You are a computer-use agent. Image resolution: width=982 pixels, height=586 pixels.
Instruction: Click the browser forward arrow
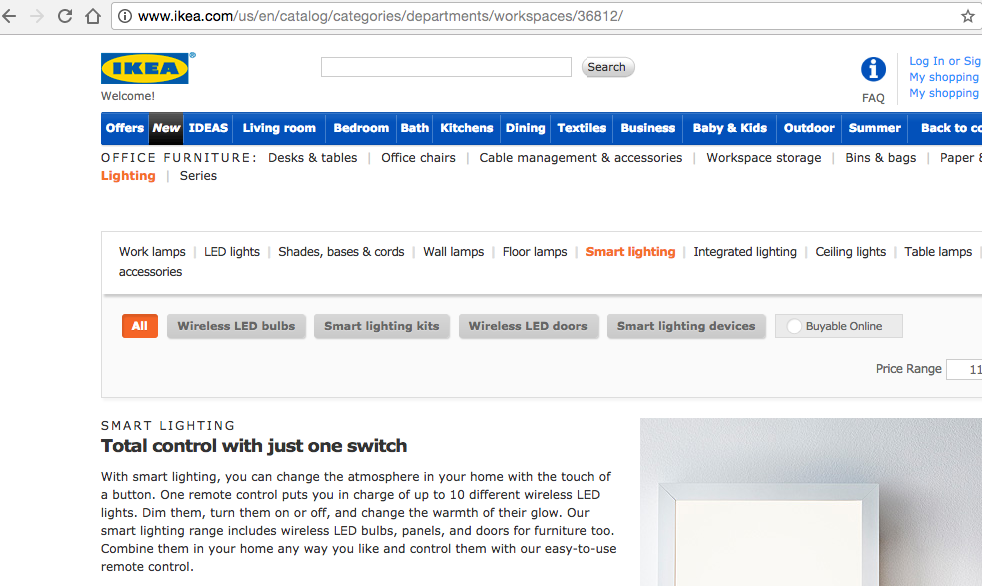[37, 16]
